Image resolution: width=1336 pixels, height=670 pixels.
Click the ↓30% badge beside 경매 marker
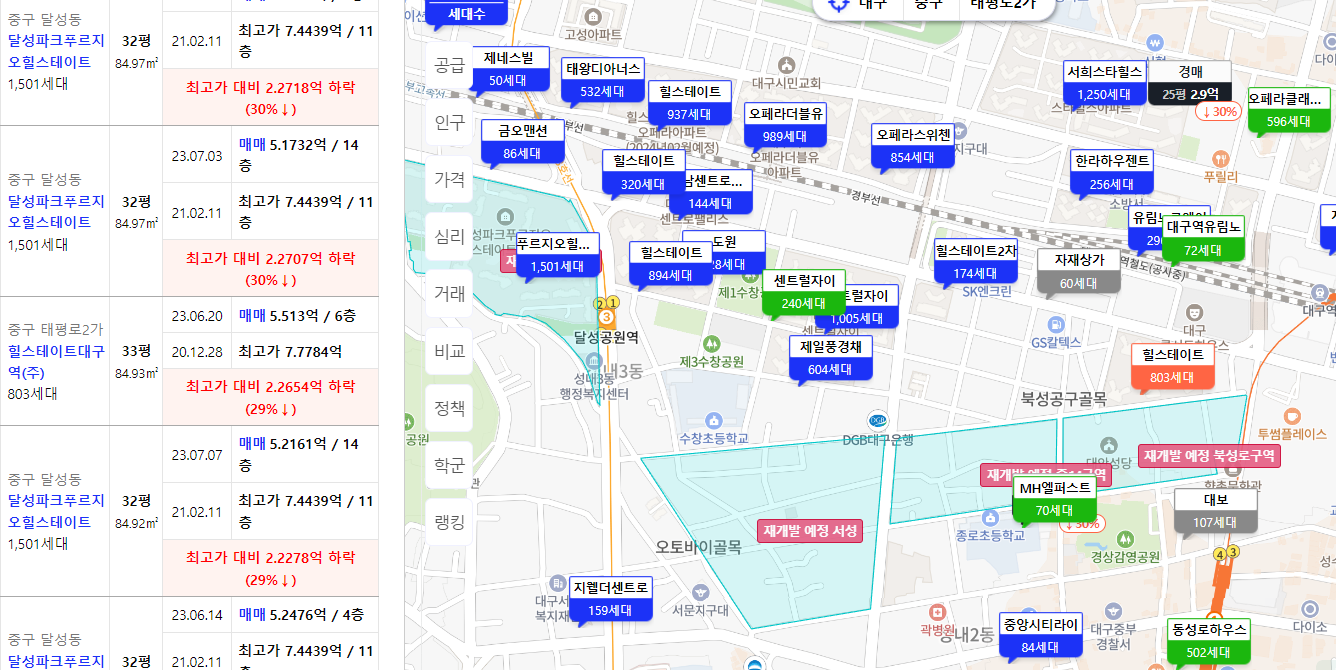tap(1218, 112)
